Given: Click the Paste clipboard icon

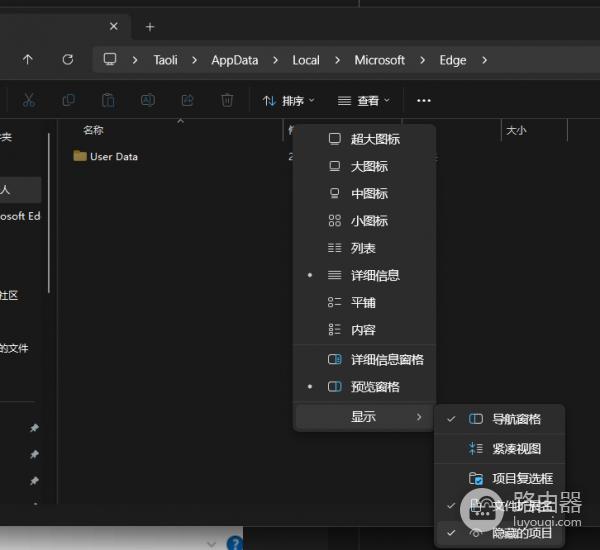Looking at the screenshot, I should [x=108, y=100].
